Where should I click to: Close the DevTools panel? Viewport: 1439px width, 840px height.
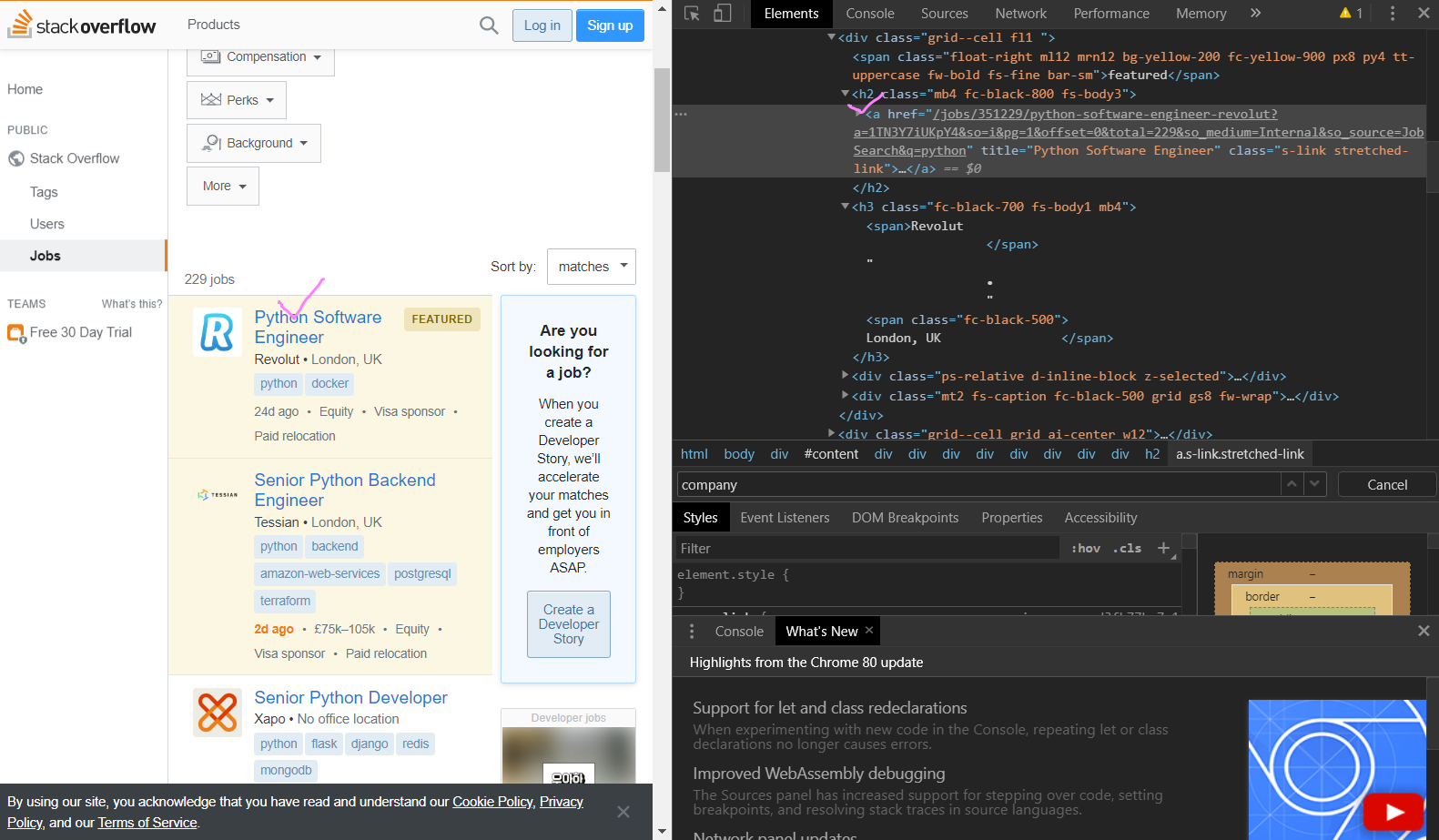[x=1424, y=13]
